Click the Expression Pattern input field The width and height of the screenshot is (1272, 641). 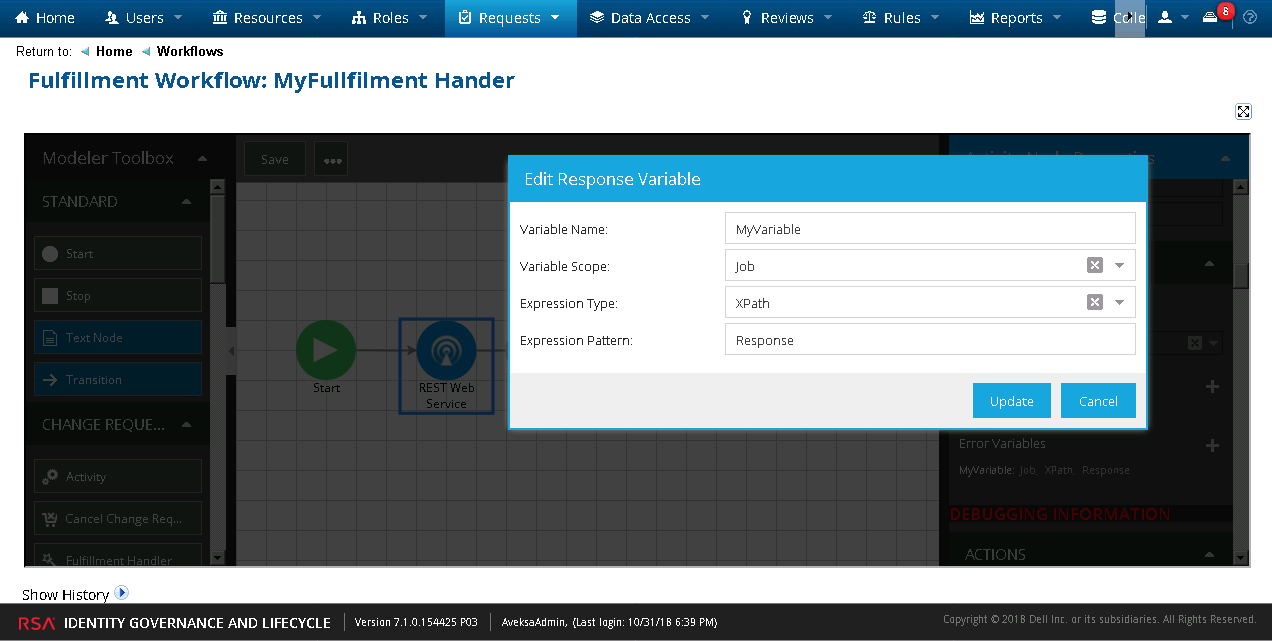(x=929, y=340)
